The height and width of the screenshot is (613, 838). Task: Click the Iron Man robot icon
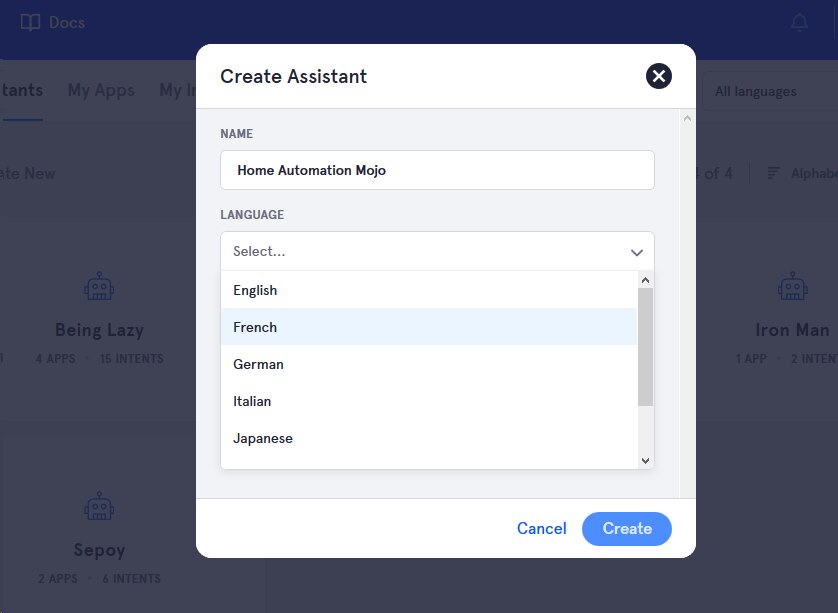pyautogui.click(x=793, y=287)
